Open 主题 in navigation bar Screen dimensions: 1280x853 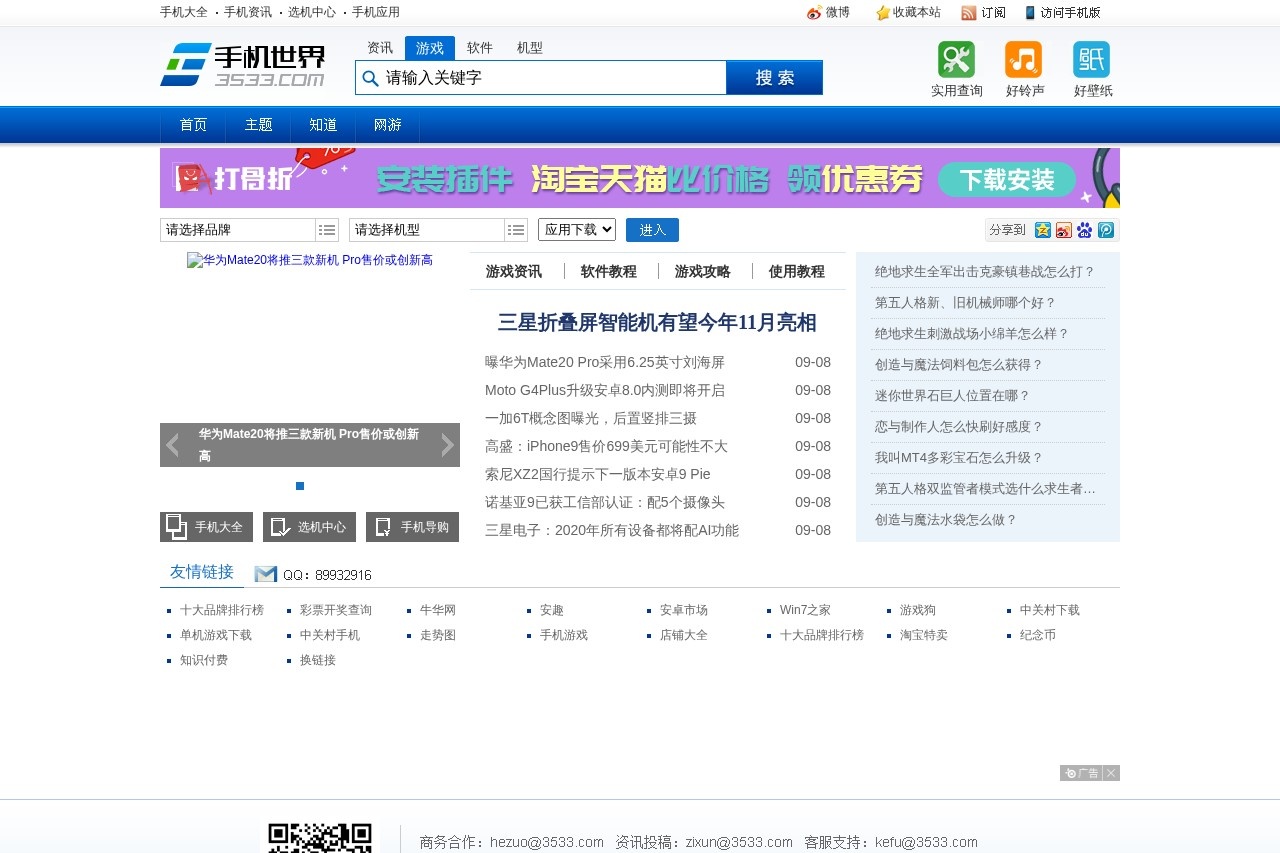pyautogui.click(x=258, y=125)
